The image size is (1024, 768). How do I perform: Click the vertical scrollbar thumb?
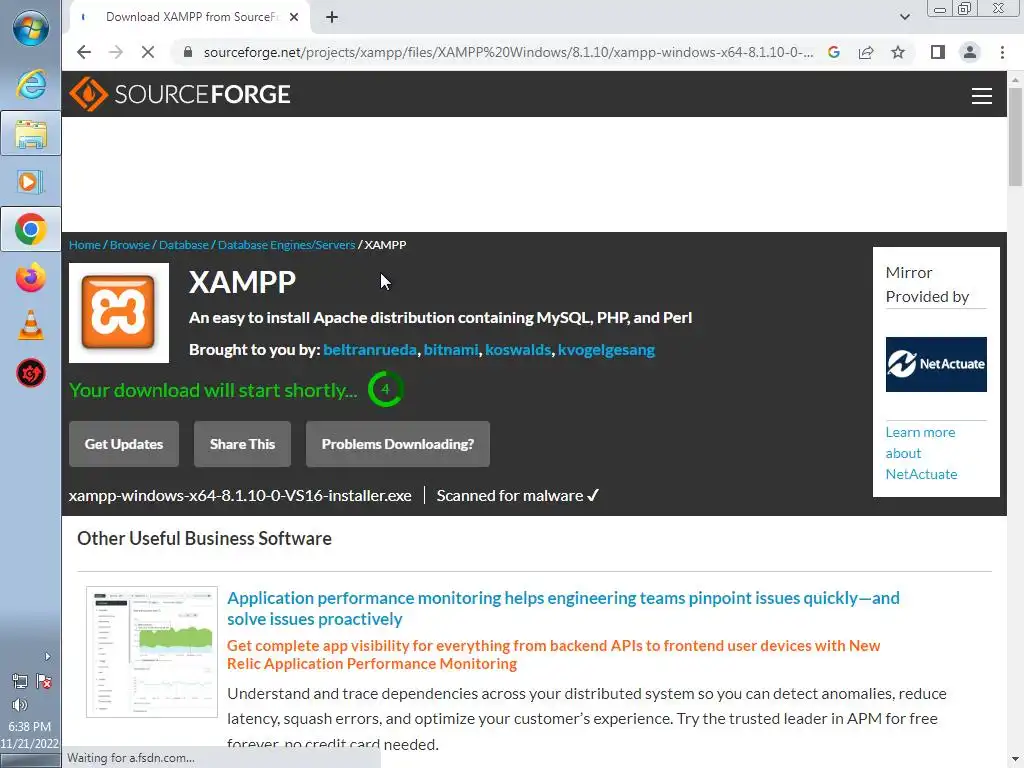point(1015,137)
